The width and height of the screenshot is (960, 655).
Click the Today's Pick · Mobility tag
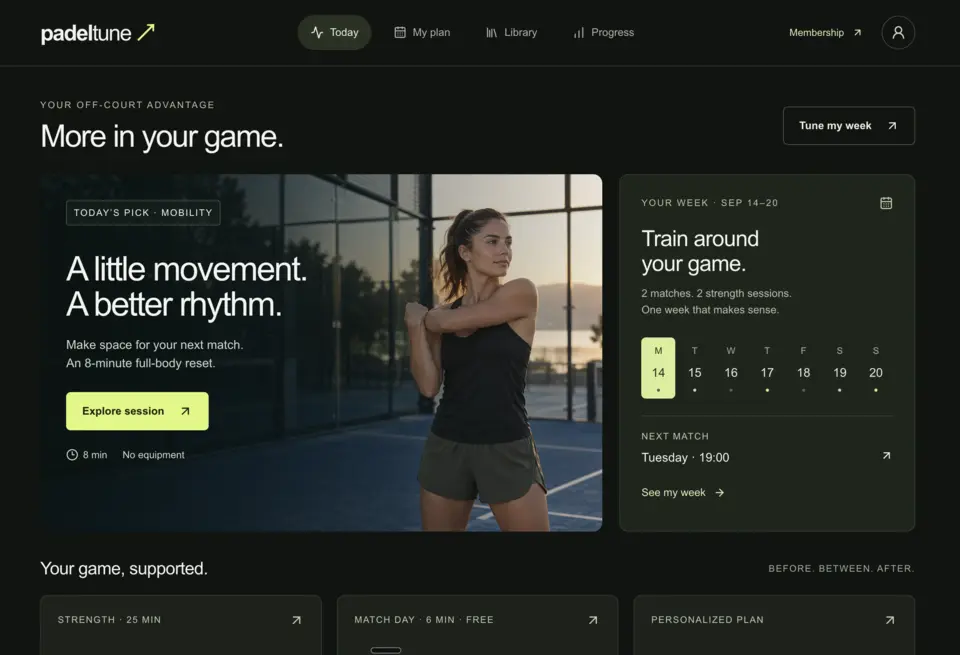[143, 212]
